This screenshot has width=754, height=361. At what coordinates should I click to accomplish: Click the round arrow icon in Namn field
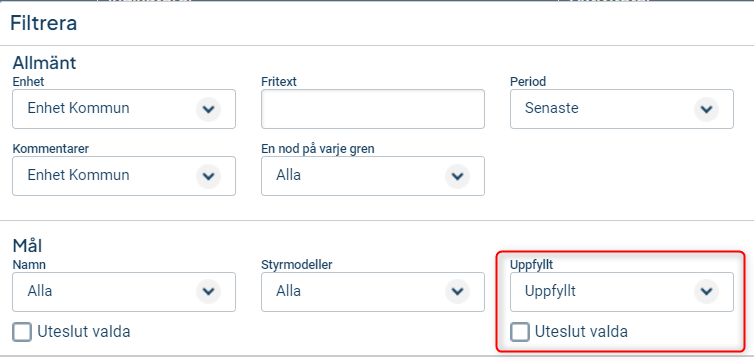coord(208,292)
